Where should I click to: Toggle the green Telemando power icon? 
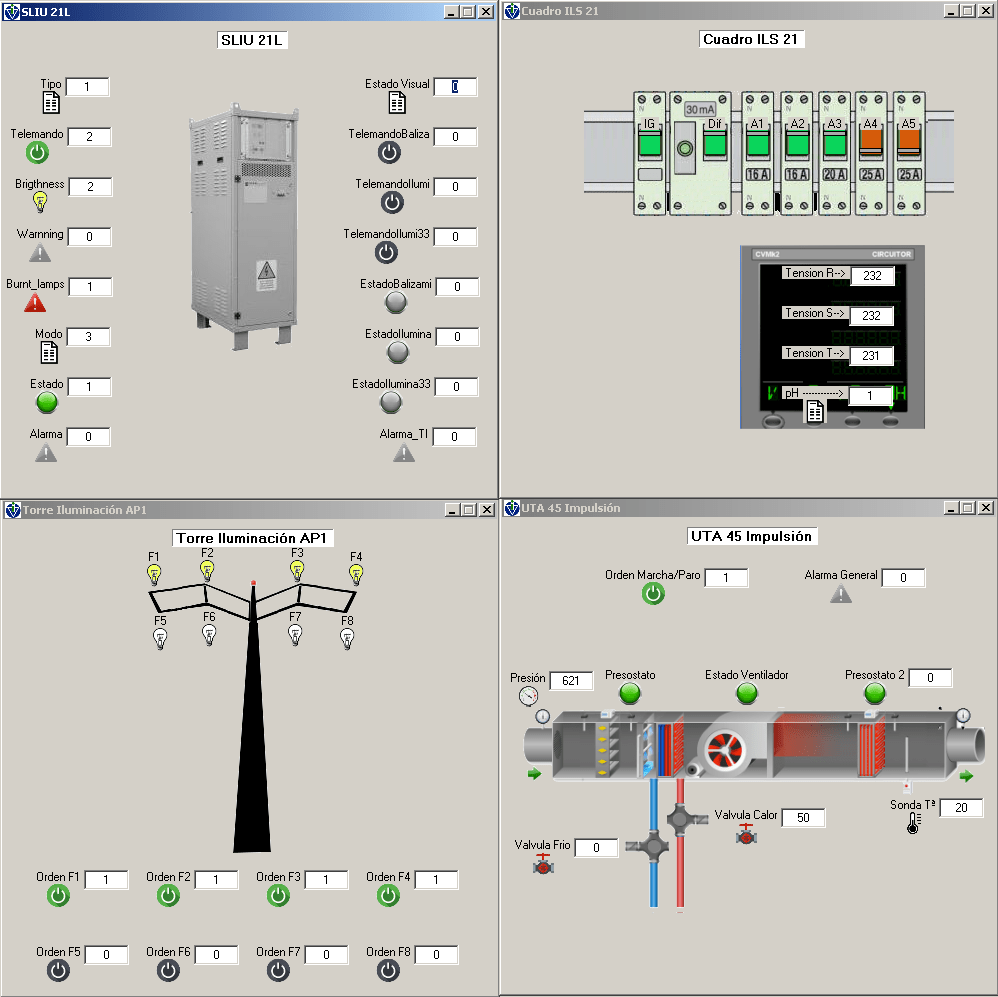[x=38, y=152]
